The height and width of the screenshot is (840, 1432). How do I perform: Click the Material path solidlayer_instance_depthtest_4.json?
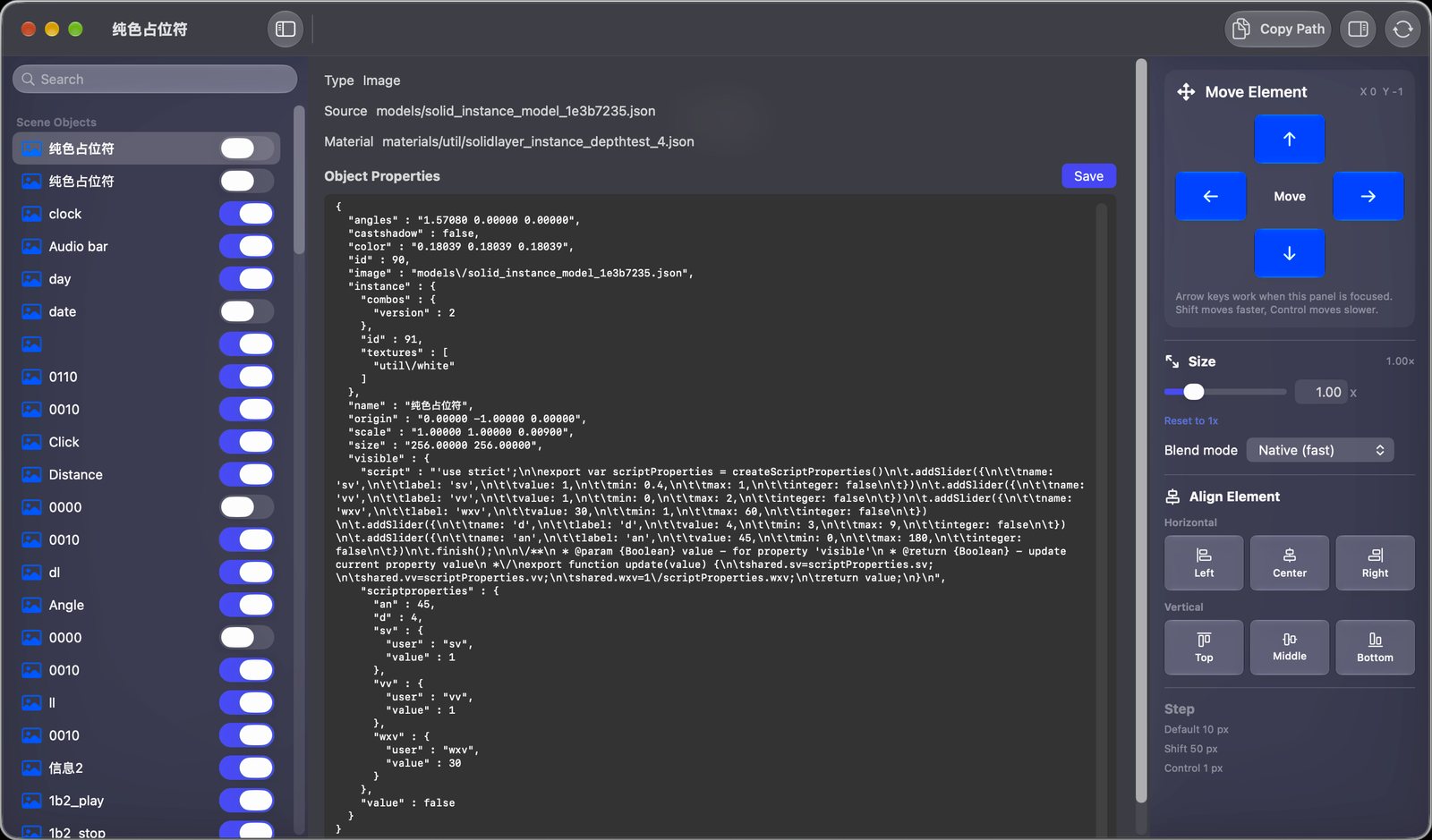tap(538, 141)
